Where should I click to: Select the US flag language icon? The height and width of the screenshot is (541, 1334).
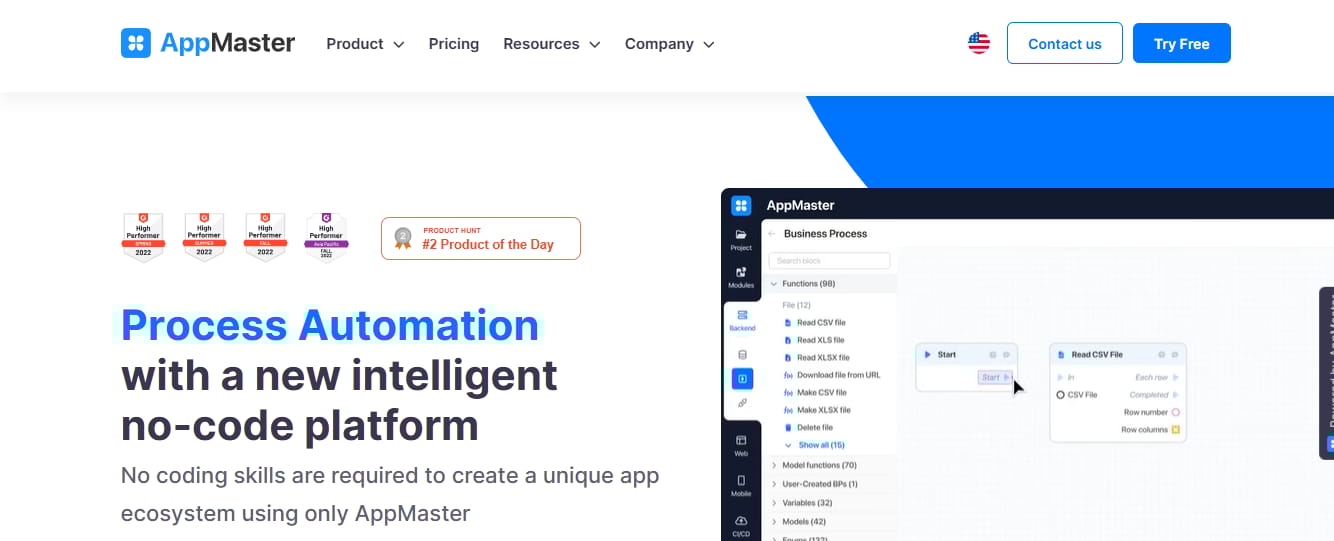click(979, 43)
